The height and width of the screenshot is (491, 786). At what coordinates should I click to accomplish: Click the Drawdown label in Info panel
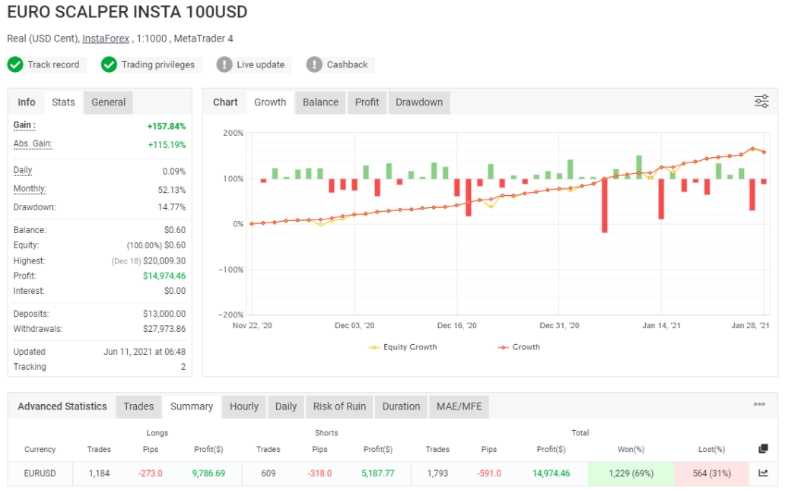tap(34, 207)
